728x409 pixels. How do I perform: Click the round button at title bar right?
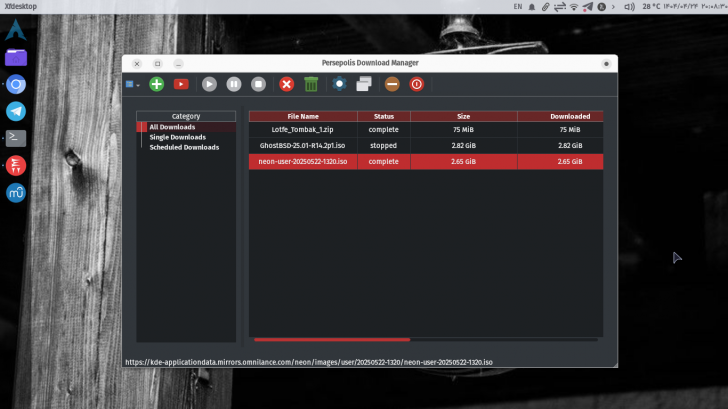(606, 64)
